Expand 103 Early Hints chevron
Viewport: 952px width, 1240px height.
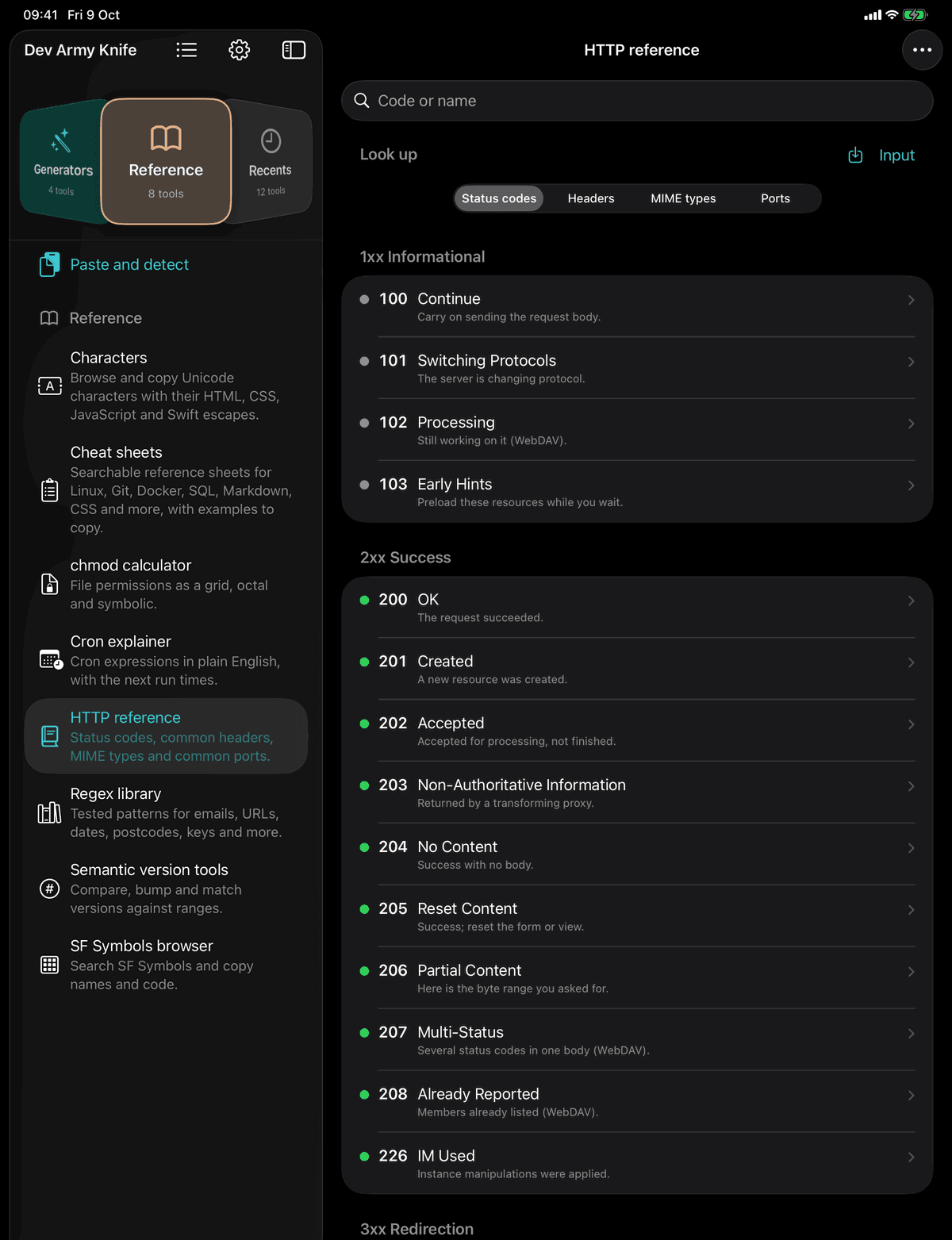pos(911,486)
